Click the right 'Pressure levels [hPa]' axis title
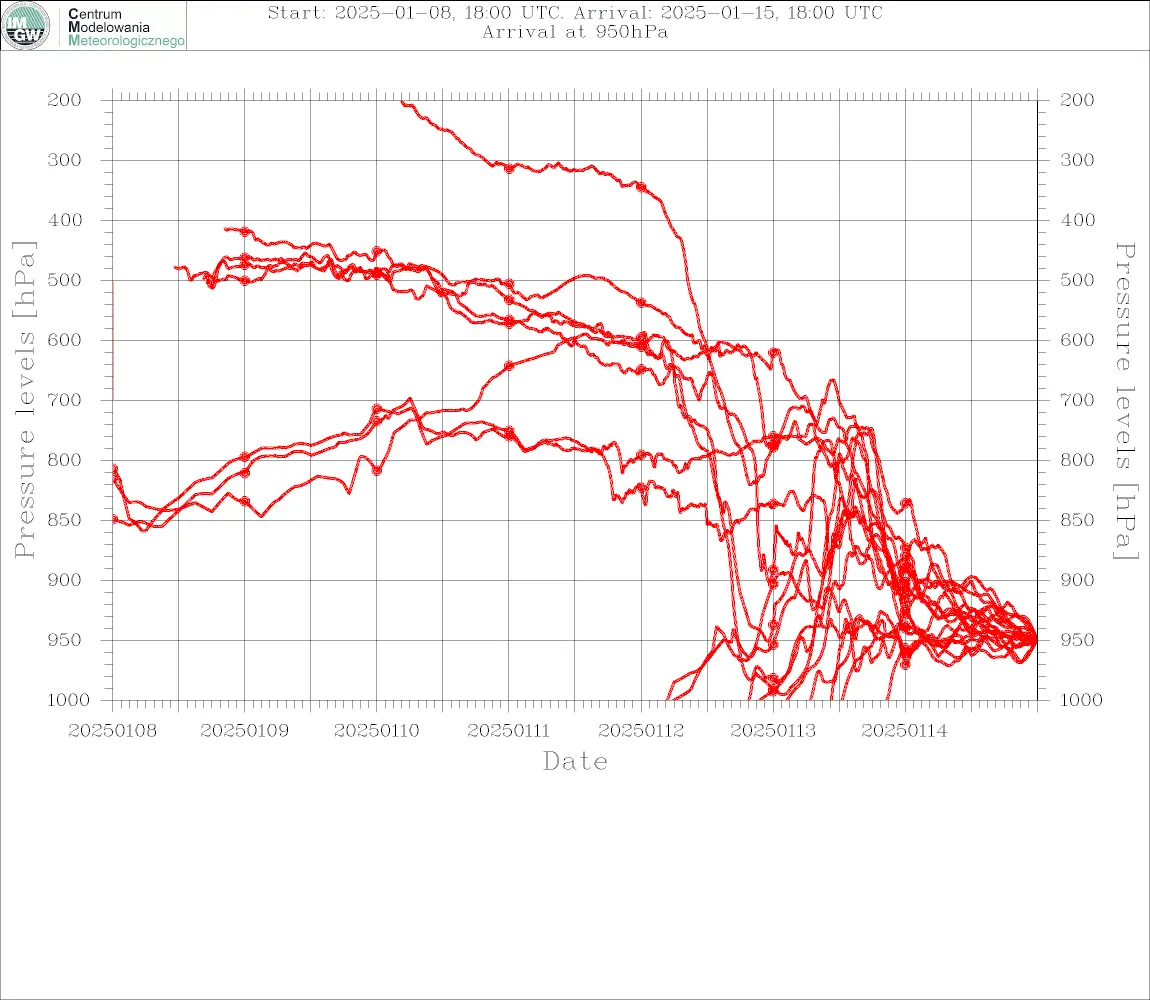Viewport: 1150px width, 1000px height. pos(1125,401)
